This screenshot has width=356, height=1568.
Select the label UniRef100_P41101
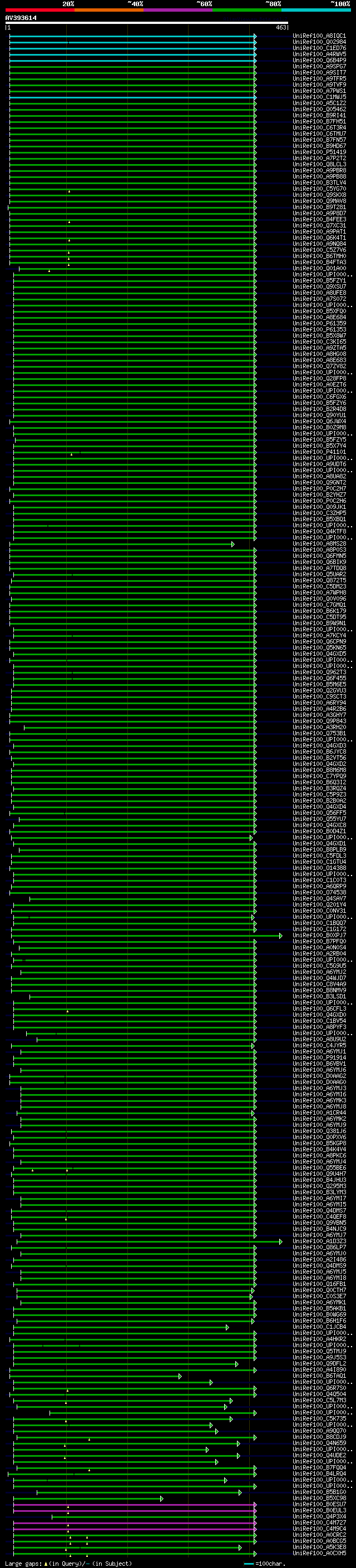(x=319, y=452)
